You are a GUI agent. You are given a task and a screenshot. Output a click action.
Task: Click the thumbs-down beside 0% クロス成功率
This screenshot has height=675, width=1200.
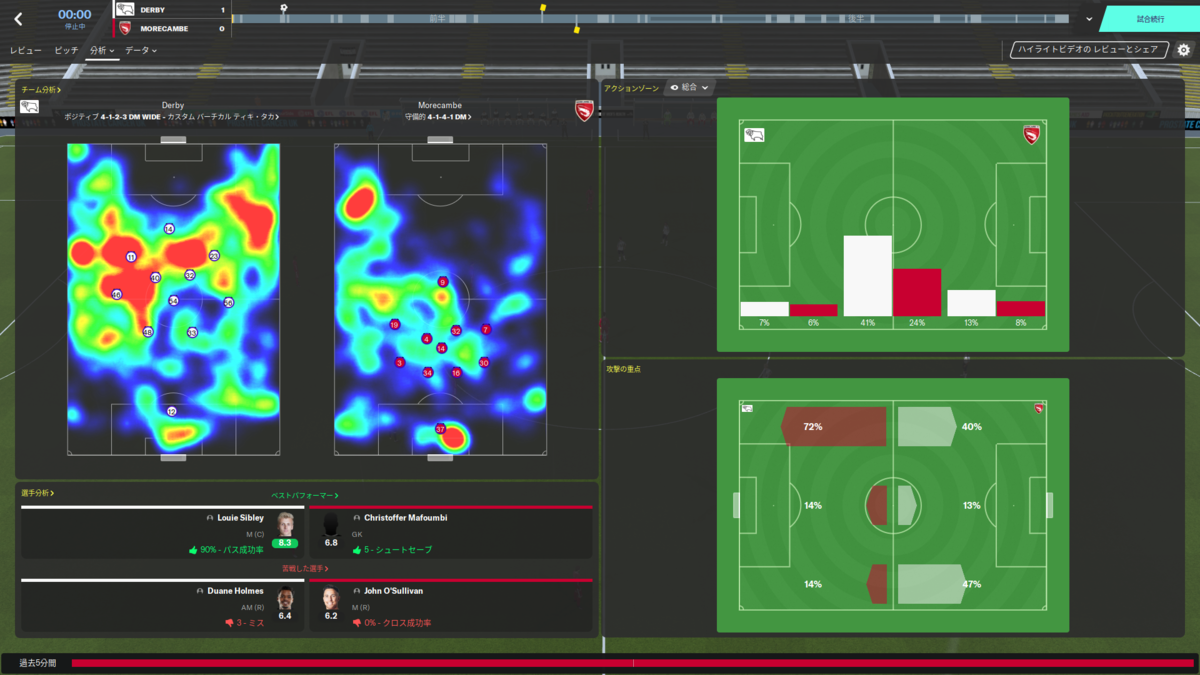[357, 623]
